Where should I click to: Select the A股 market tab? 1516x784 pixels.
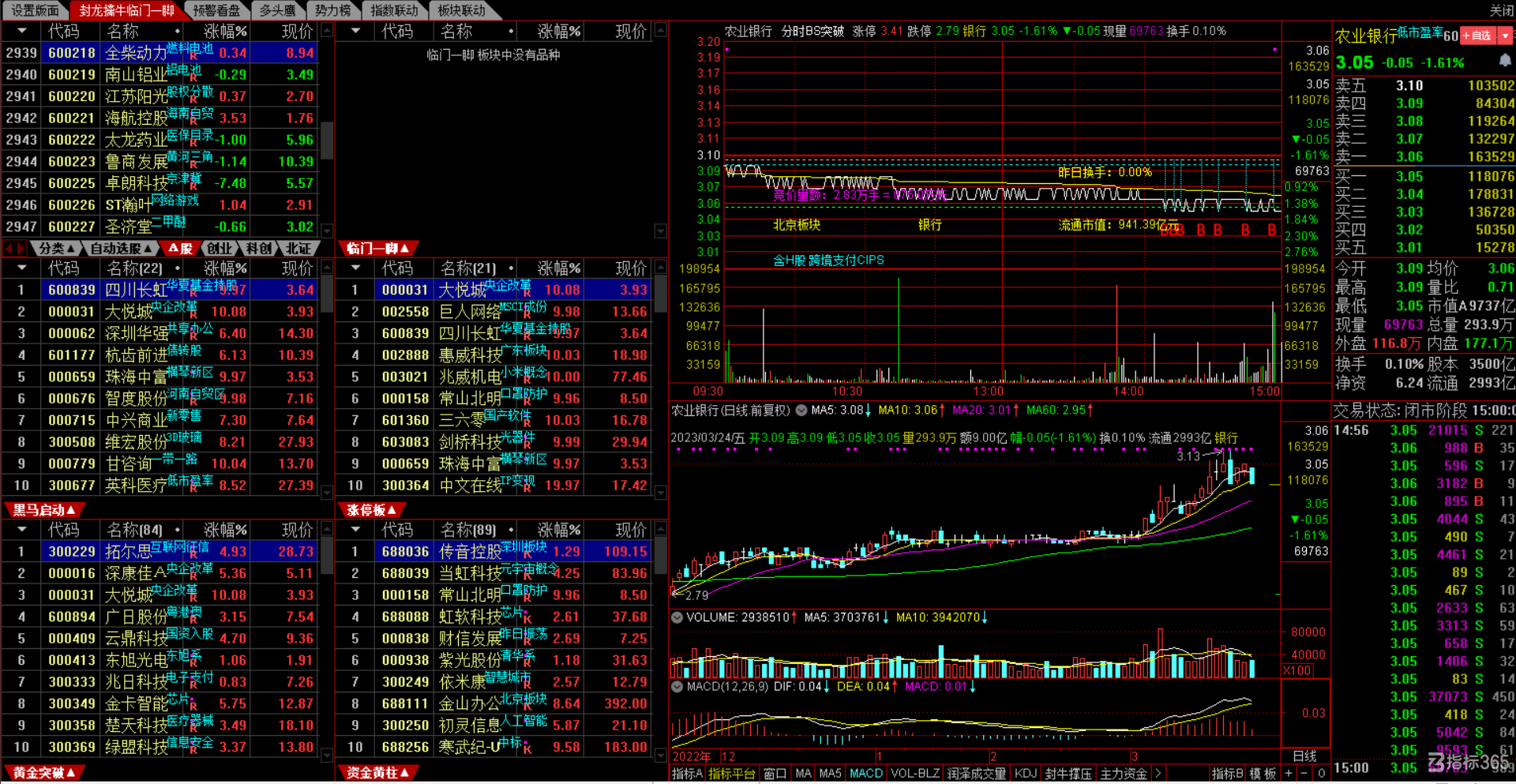181,249
